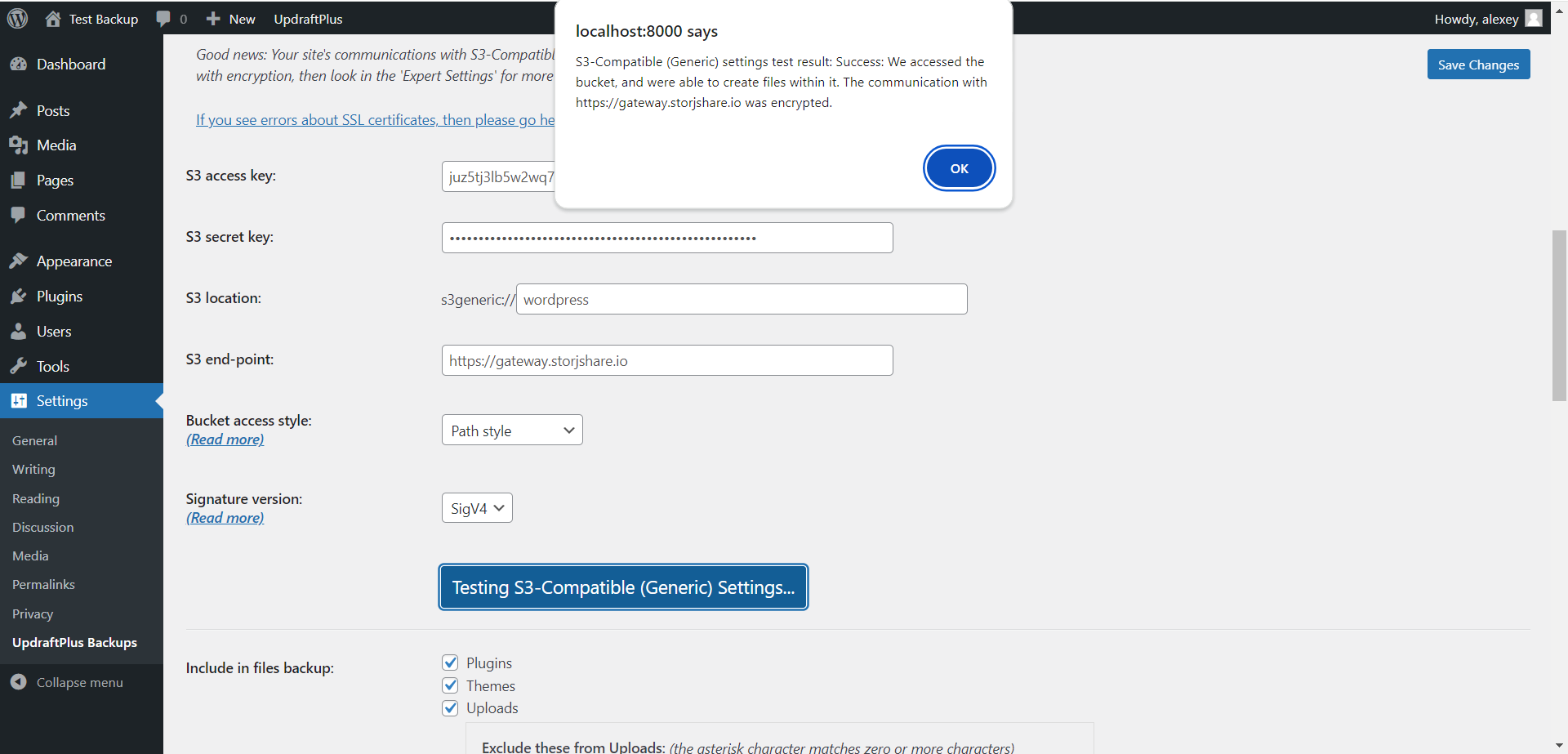
Task: Focus the S3 secret key field
Action: coord(667,238)
